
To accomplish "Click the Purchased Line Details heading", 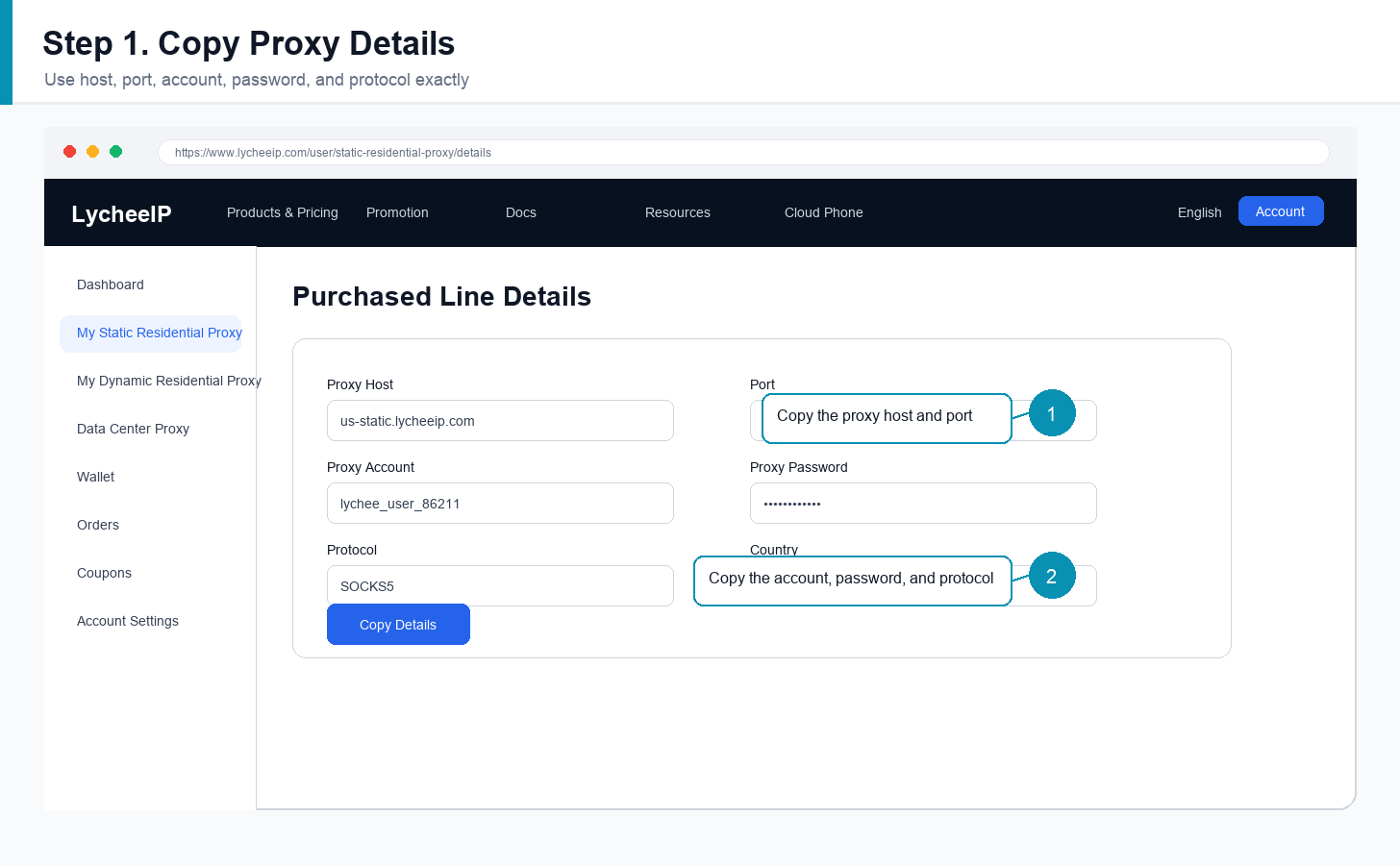I will (441, 296).
